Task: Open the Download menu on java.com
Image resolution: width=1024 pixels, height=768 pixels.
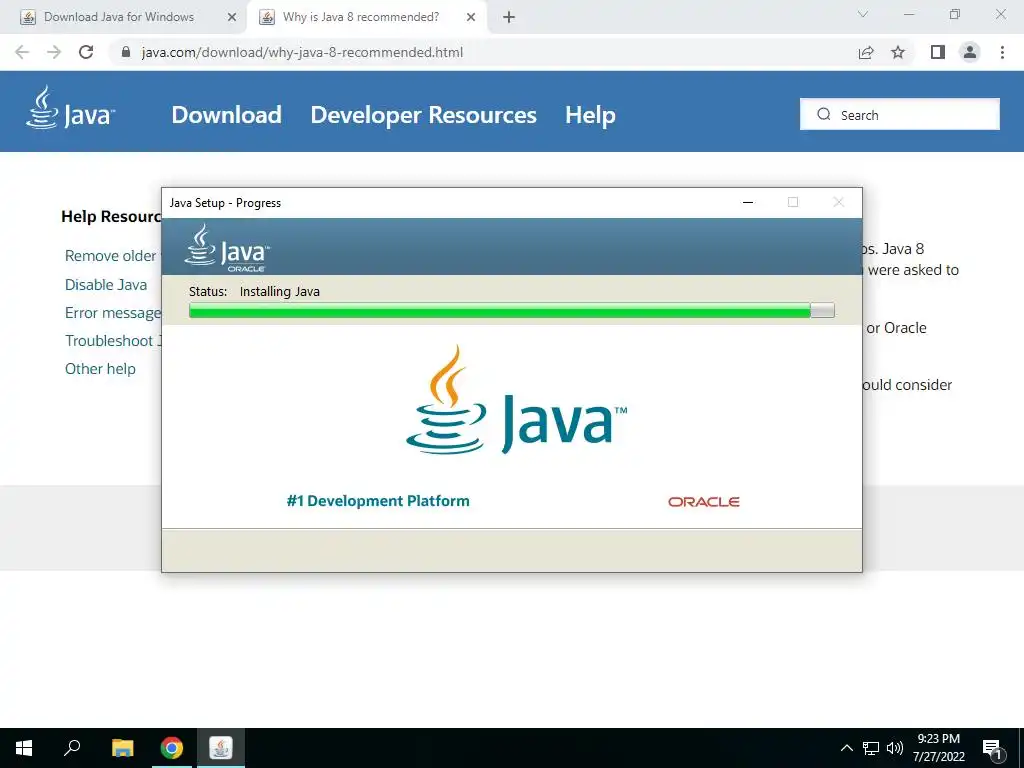Action: tap(227, 115)
